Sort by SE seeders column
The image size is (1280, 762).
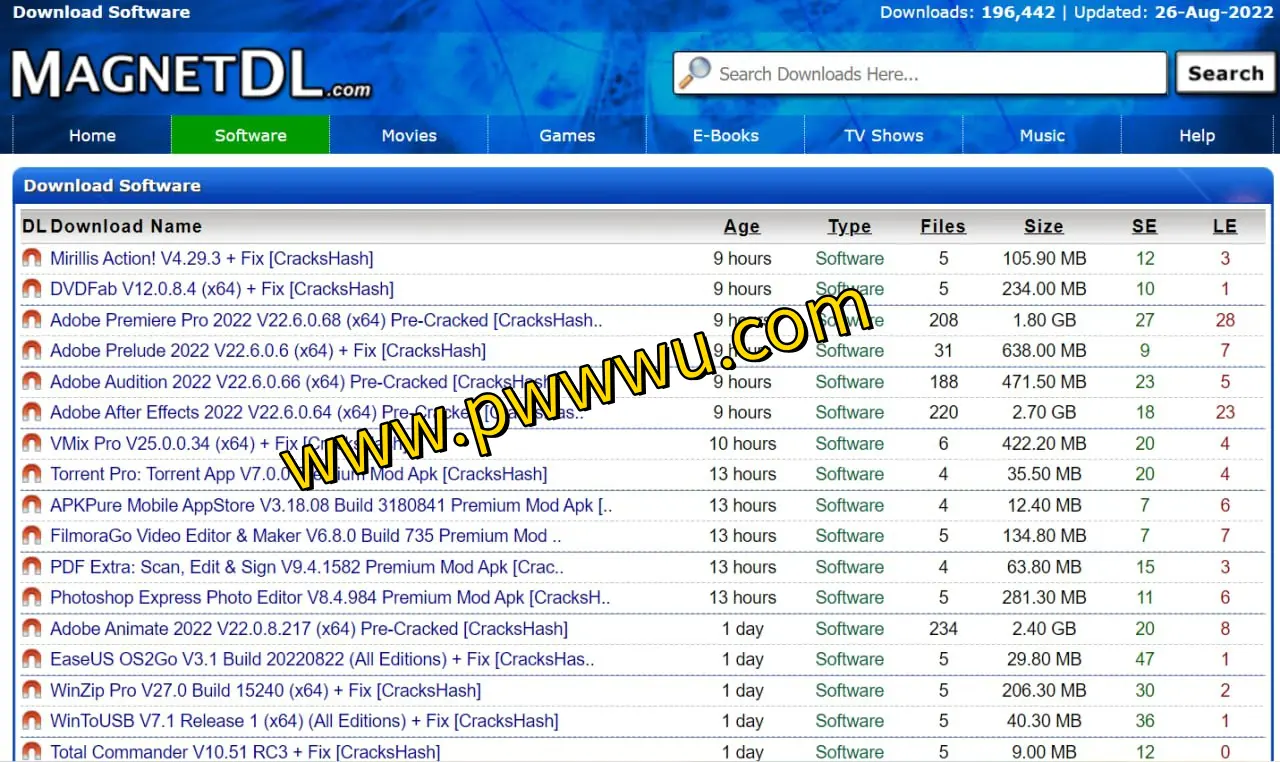(x=1144, y=226)
